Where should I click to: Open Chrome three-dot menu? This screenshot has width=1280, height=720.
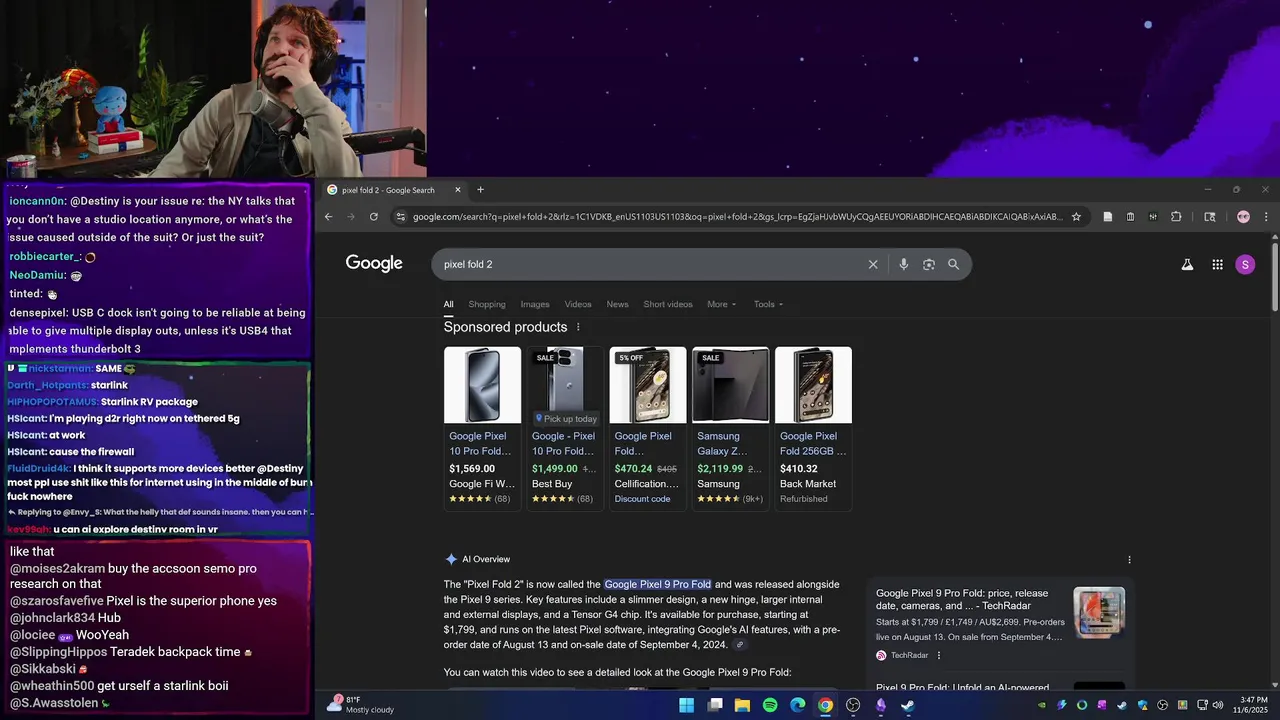1266,216
